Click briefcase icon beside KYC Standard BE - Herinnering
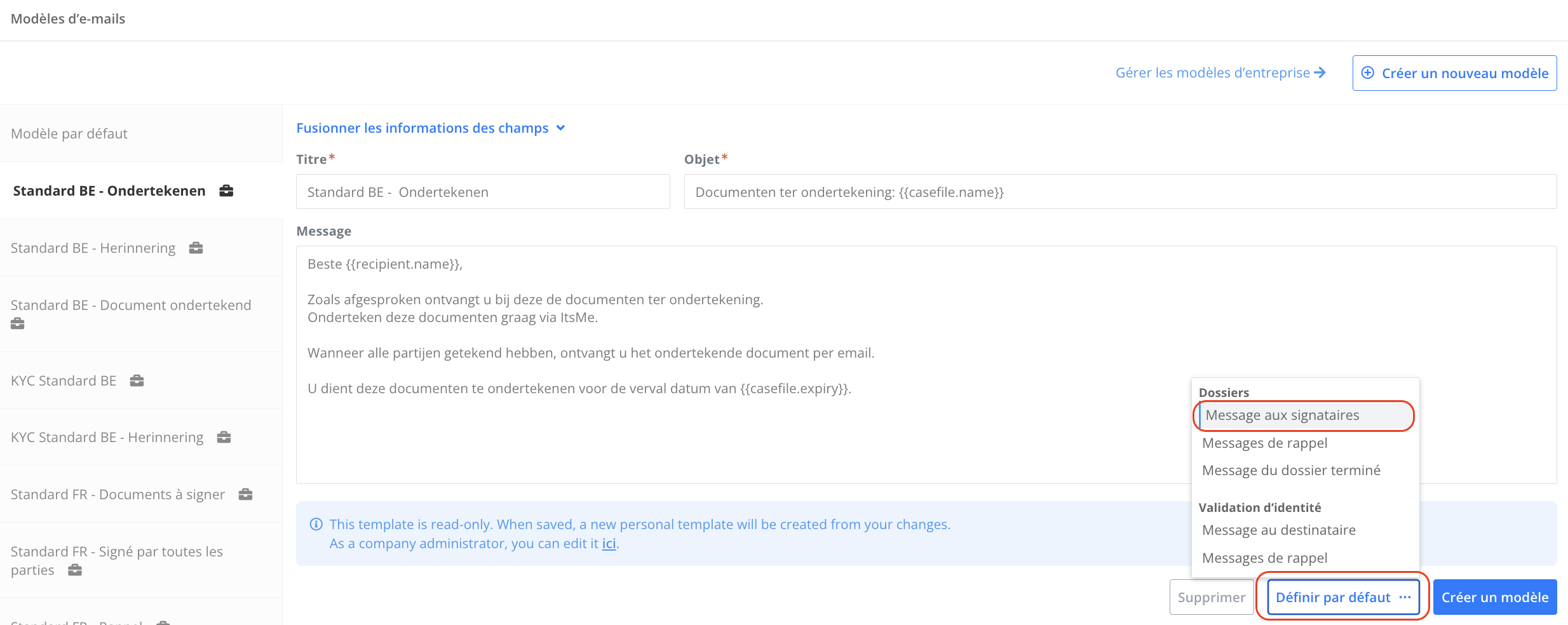This screenshot has width=1568, height=625. [224, 437]
